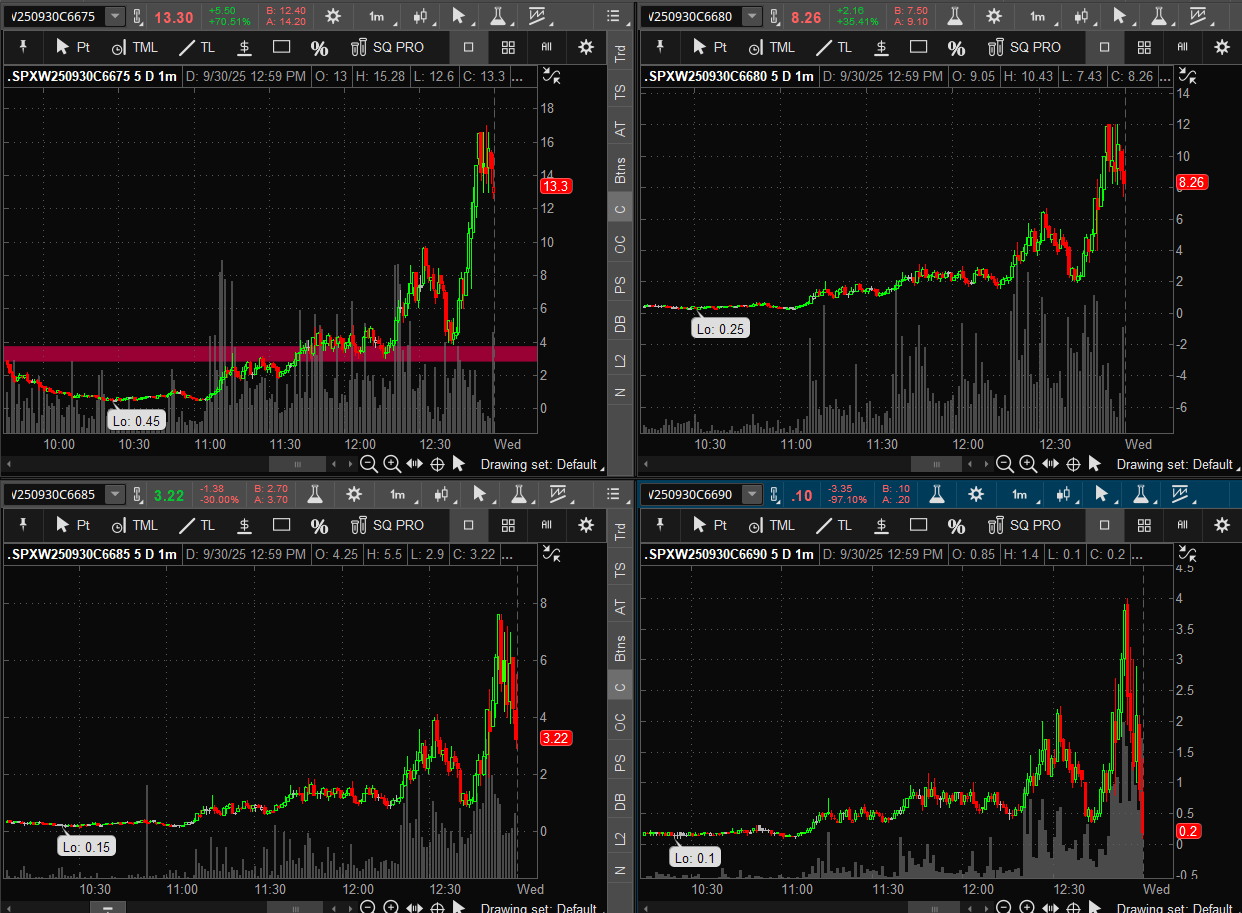Open the L2 side tab beside the 6675 chart

620,359
